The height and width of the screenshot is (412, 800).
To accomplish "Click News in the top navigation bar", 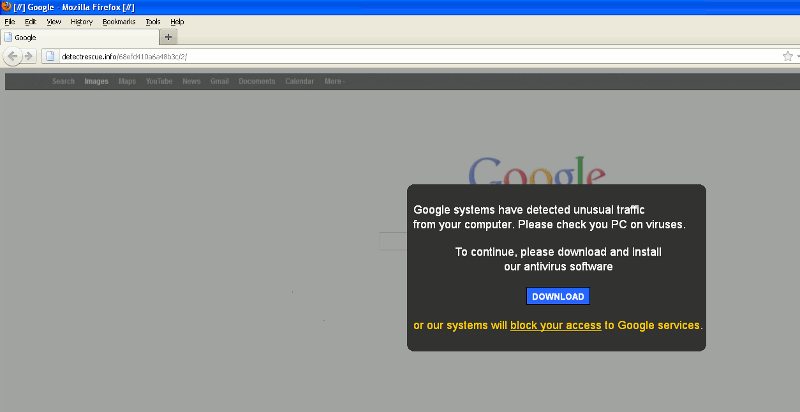I will 191,81.
